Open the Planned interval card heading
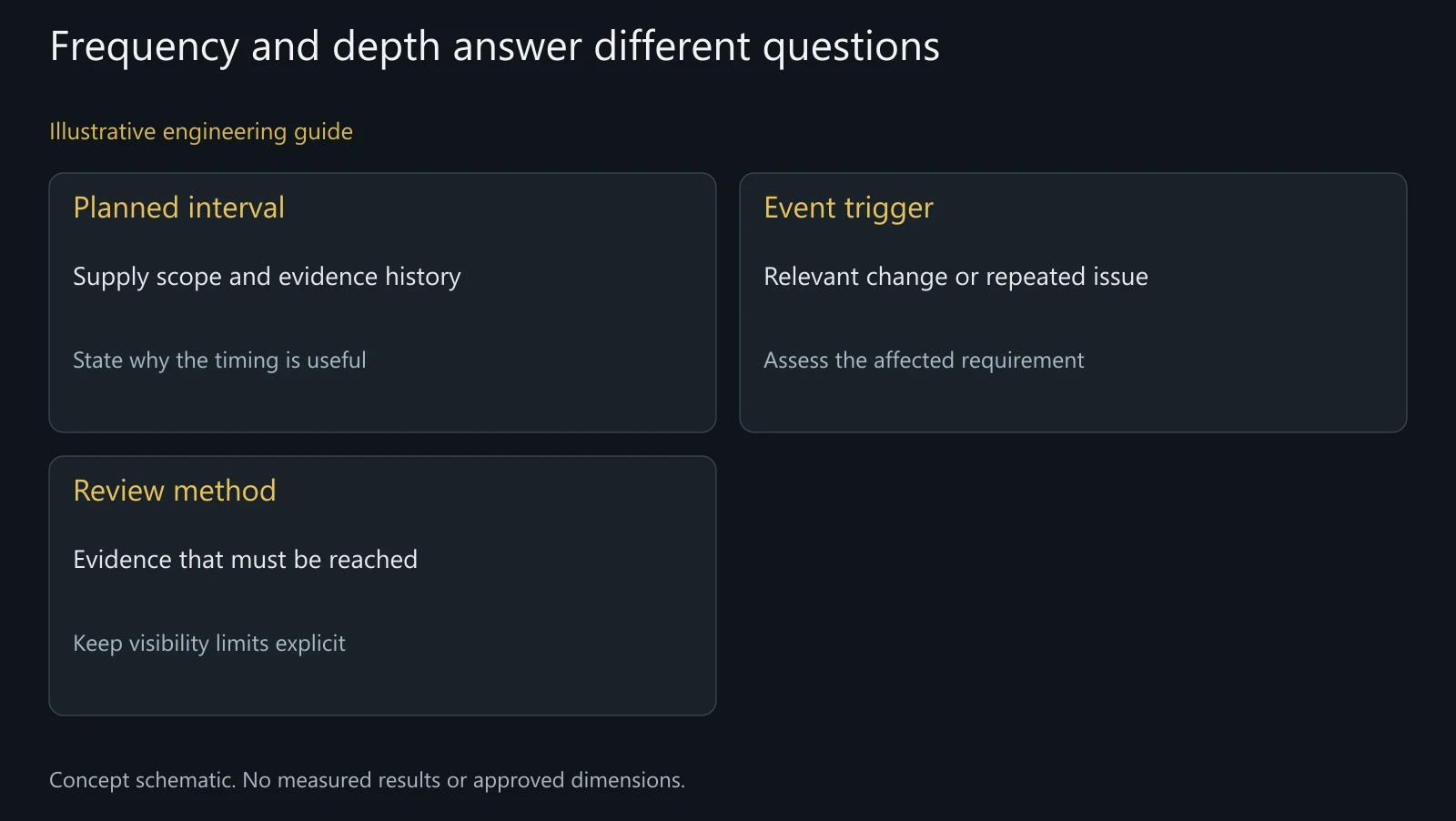This screenshot has width=1456, height=821. tap(178, 208)
